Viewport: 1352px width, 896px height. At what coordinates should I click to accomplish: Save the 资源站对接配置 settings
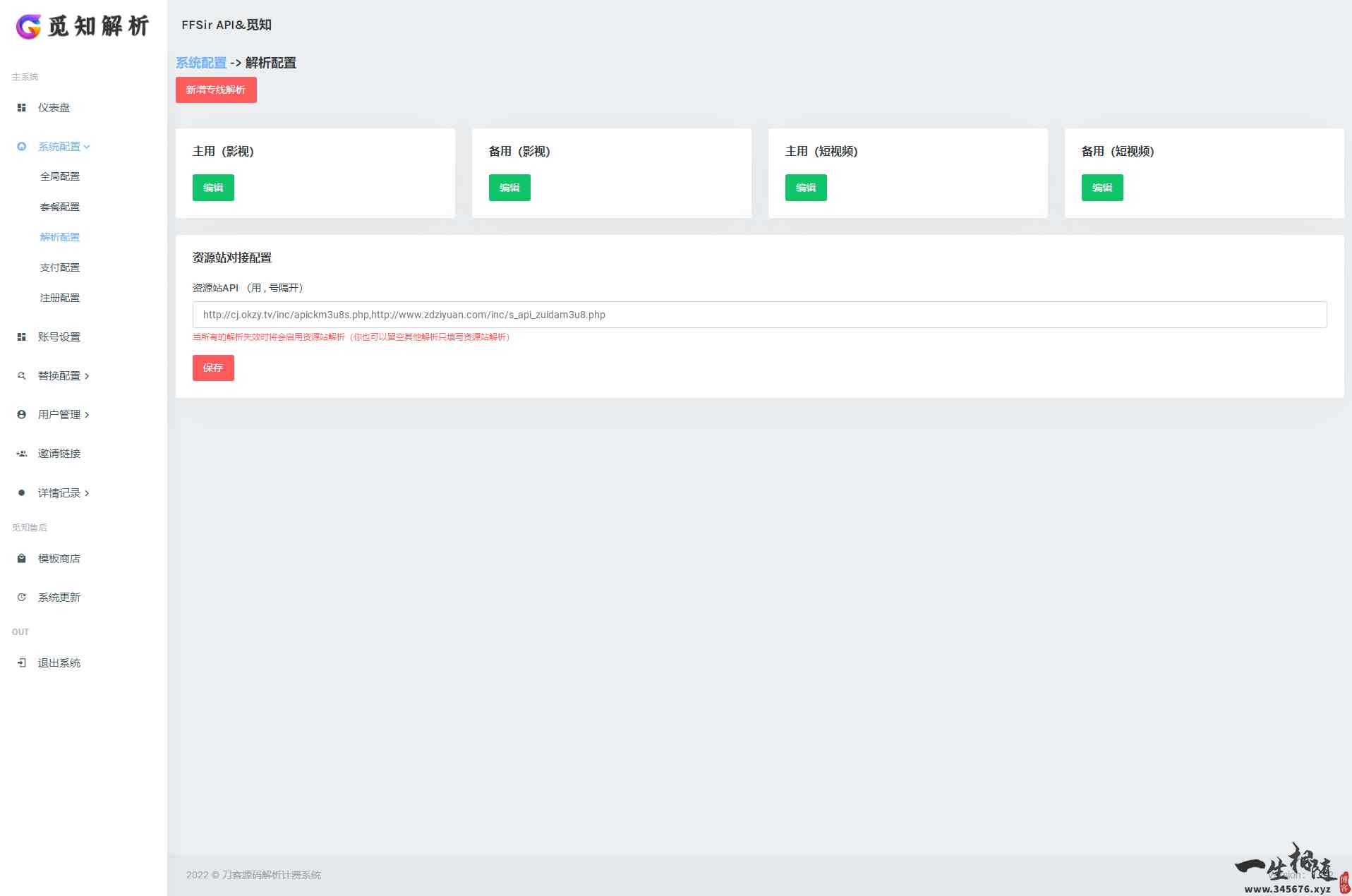coord(213,368)
